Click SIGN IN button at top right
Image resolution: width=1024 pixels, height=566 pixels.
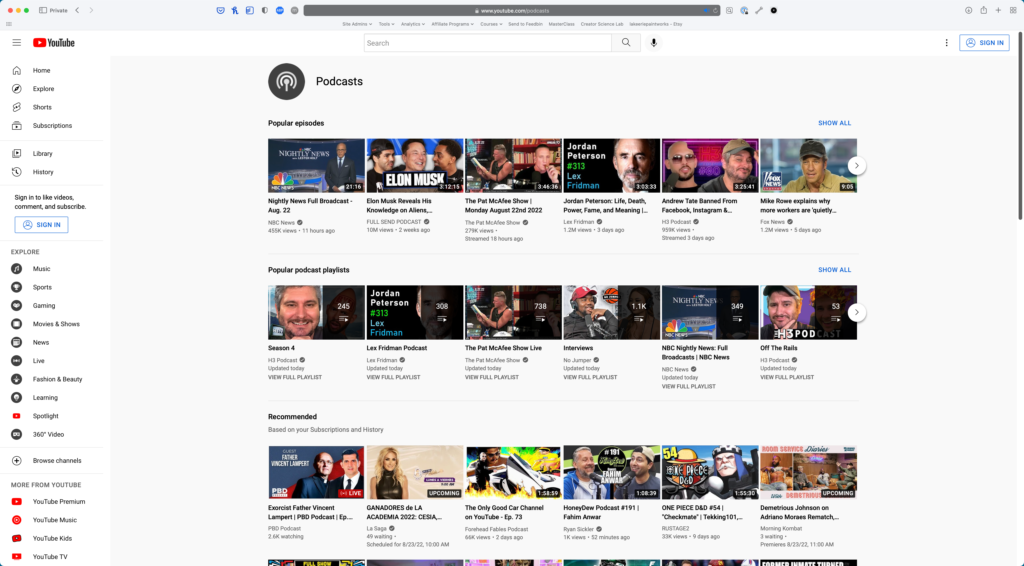[x=984, y=43]
